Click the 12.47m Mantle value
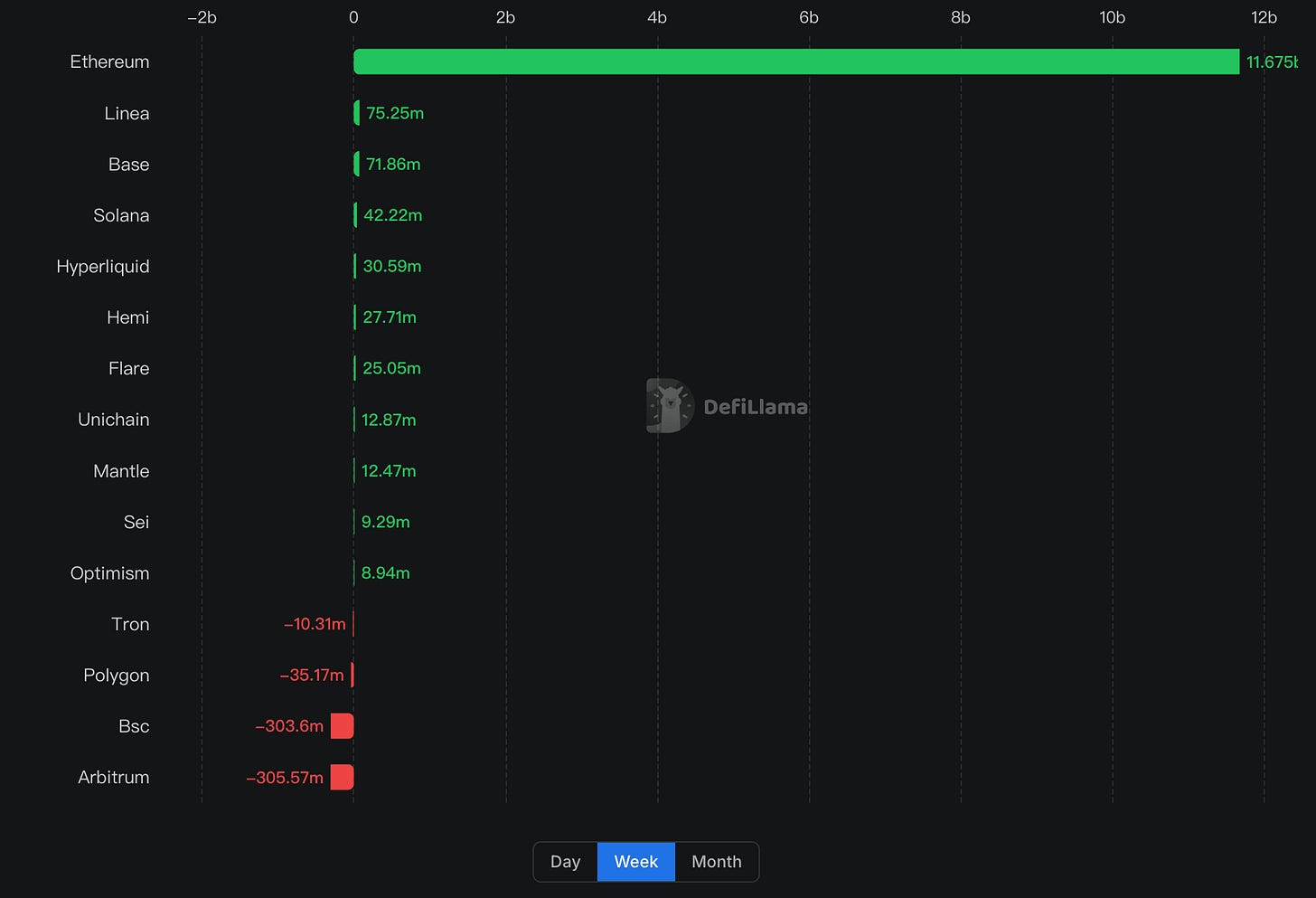The image size is (1316, 898). click(x=389, y=471)
